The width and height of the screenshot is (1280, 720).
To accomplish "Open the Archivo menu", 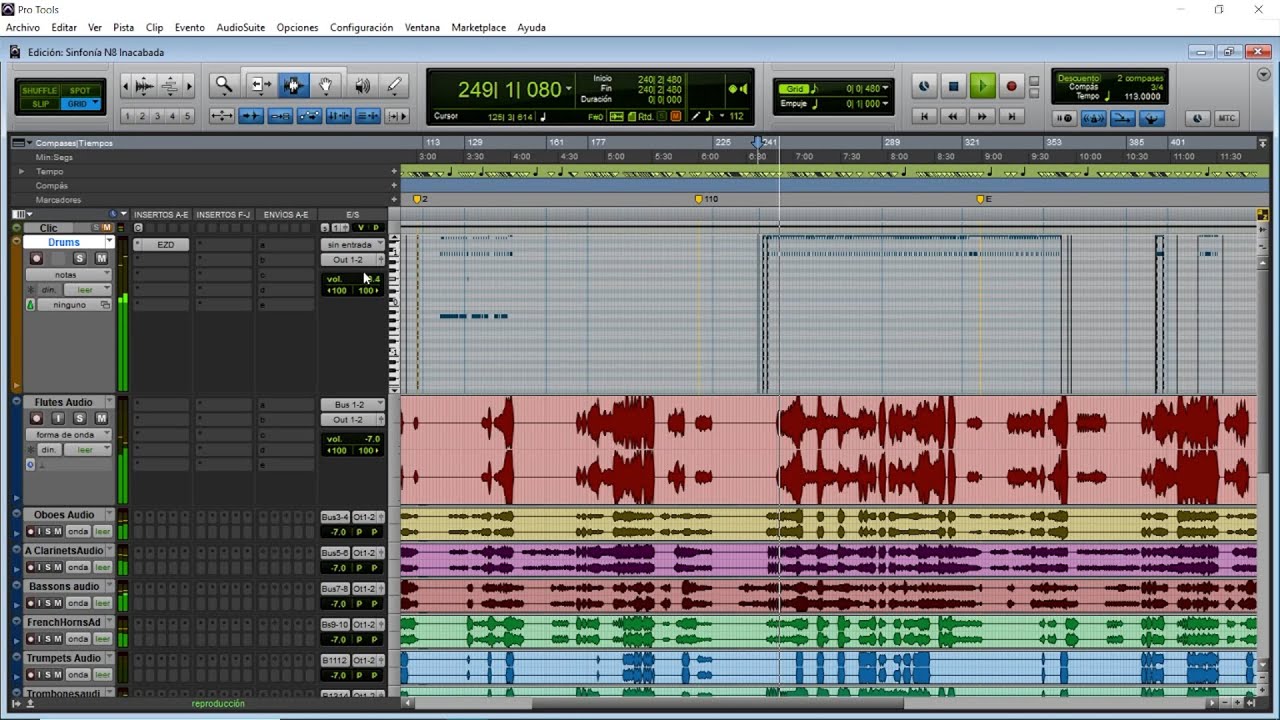I will (23, 27).
